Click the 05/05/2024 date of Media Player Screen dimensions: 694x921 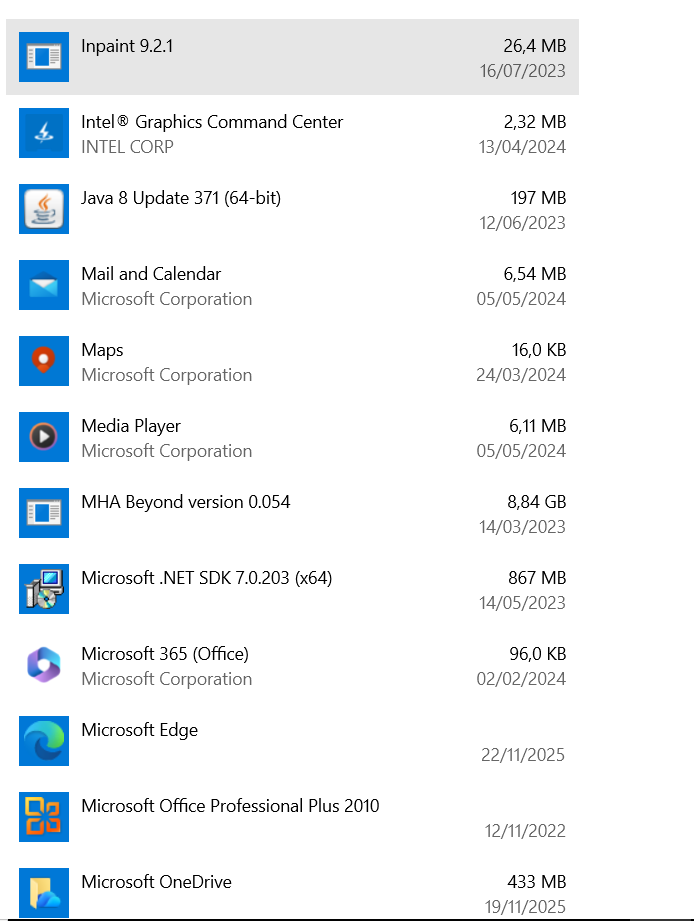pyautogui.click(x=521, y=451)
